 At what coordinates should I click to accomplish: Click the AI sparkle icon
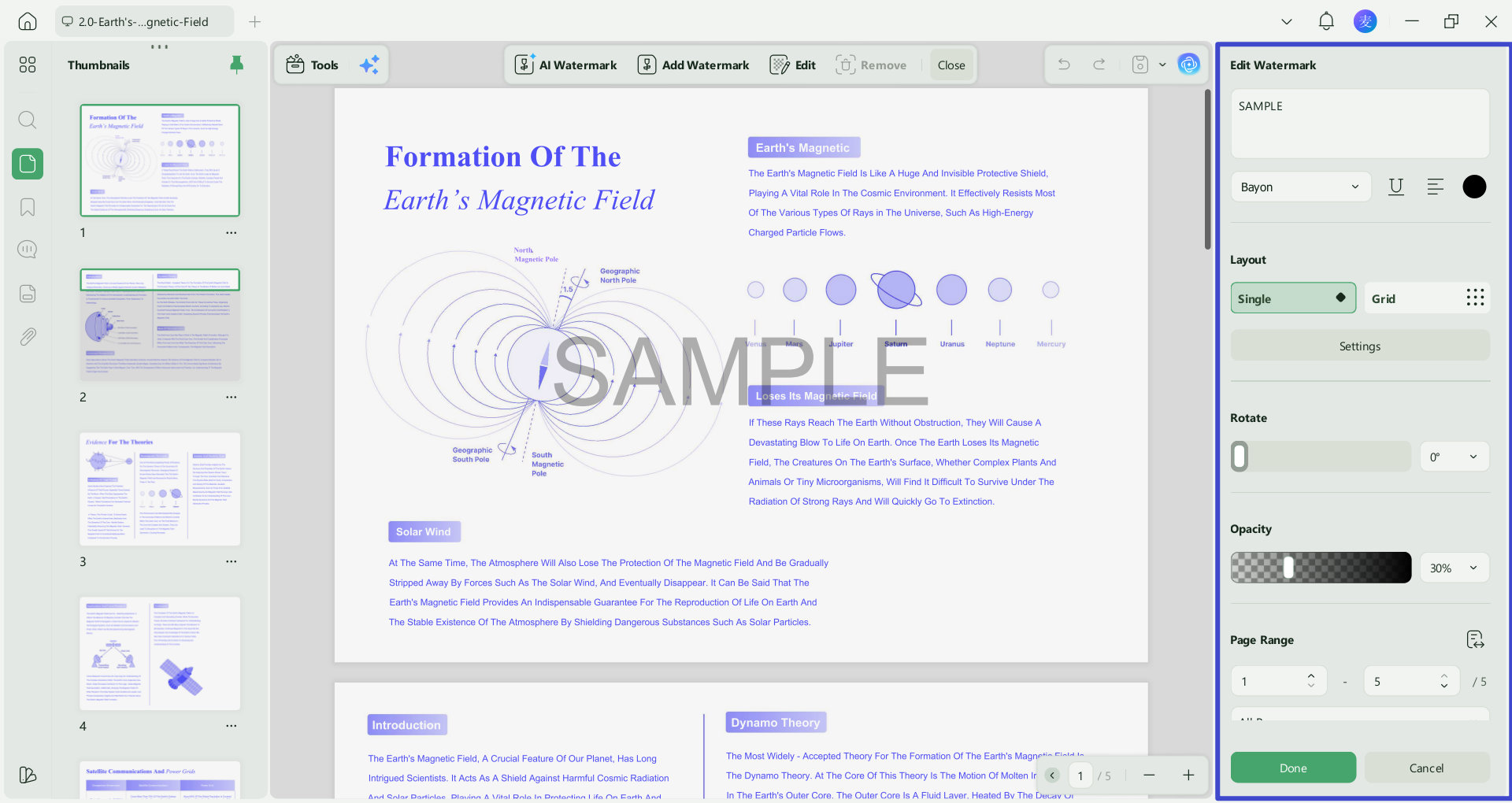[369, 65]
